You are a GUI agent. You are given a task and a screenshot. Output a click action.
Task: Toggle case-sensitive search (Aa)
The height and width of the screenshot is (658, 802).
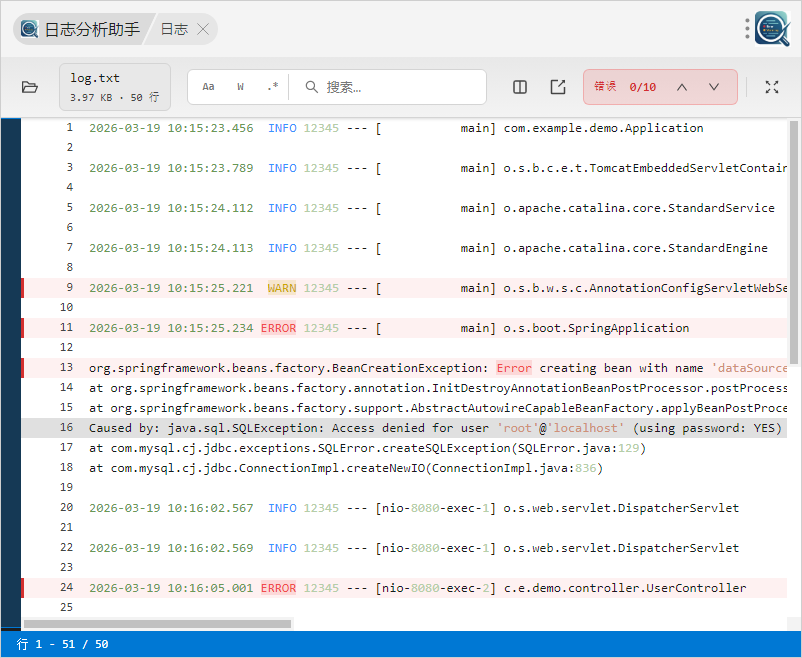[x=209, y=87]
